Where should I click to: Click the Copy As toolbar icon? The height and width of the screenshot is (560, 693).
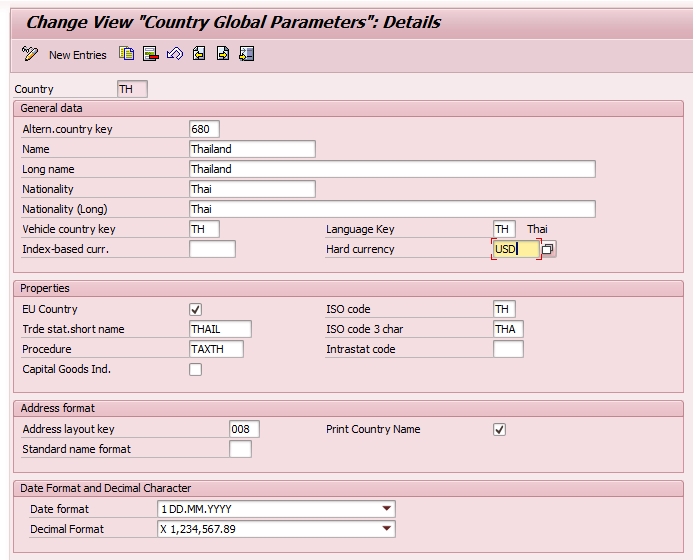point(126,53)
